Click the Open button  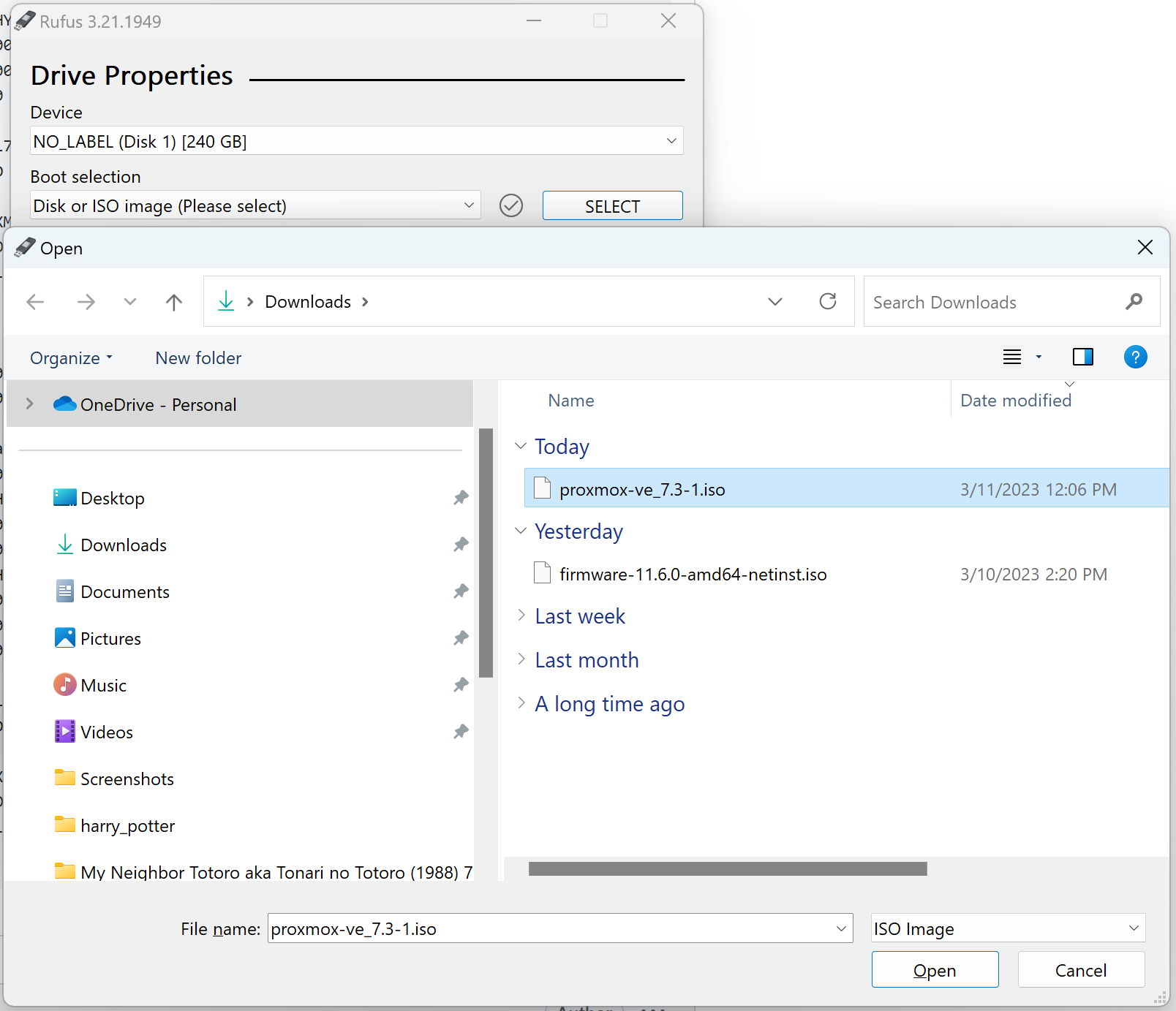(934, 970)
